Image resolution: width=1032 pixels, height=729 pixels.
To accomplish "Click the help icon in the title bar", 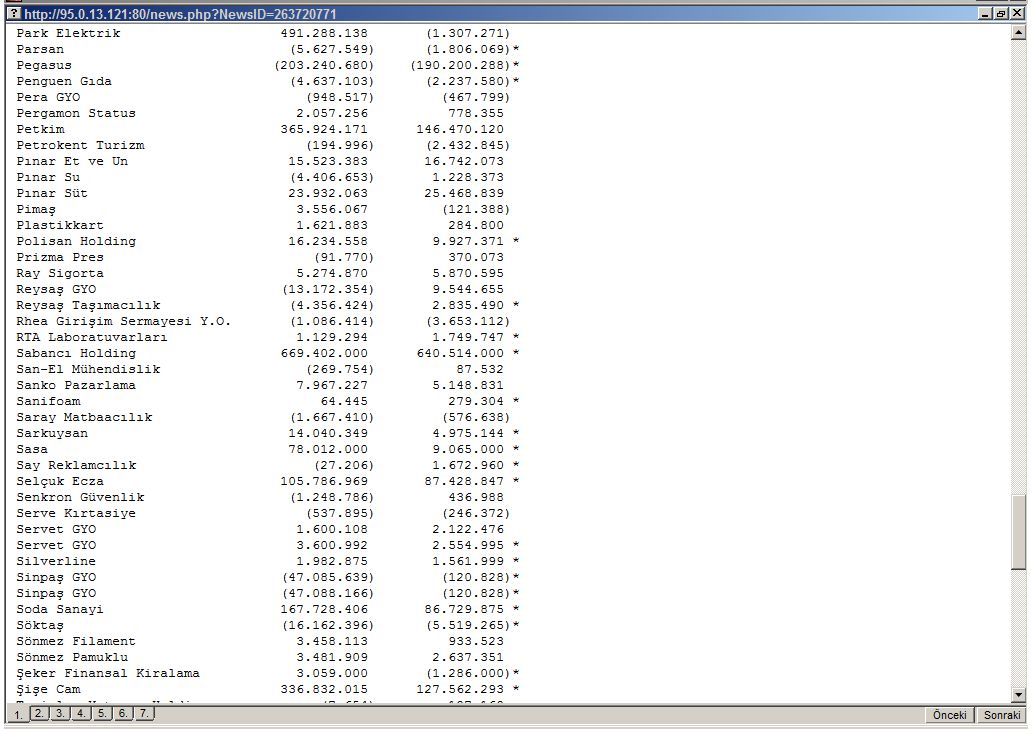I will (14, 13).
